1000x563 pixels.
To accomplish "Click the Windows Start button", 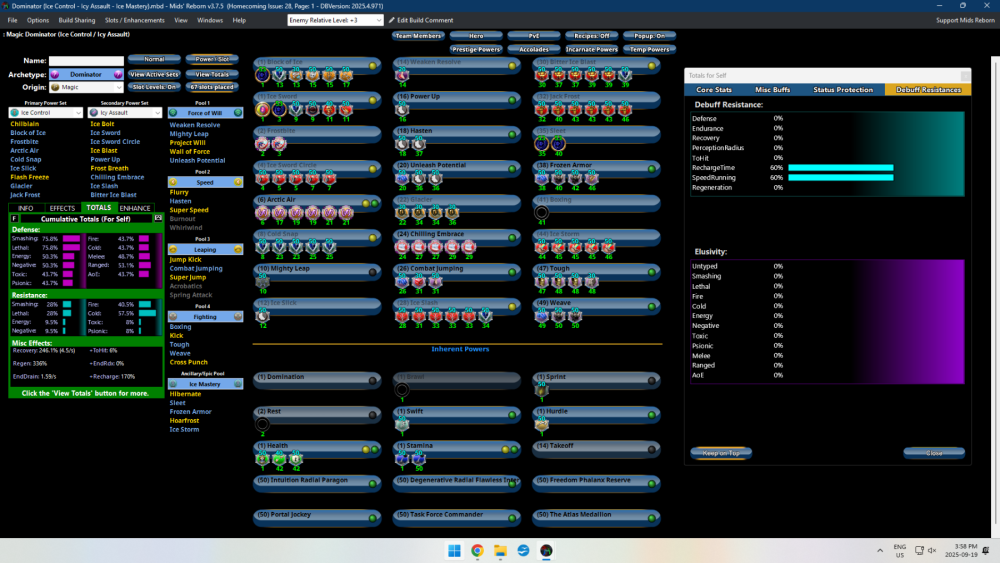I will coord(453,551).
